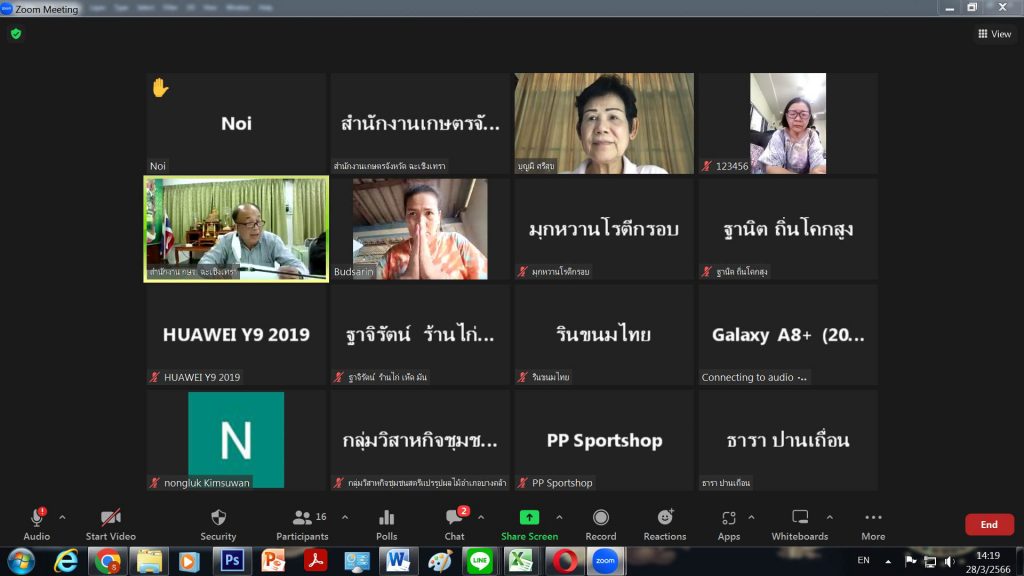Expand the Participants options chevron
Viewport: 1024px width, 576px height.
[x=345, y=517]
